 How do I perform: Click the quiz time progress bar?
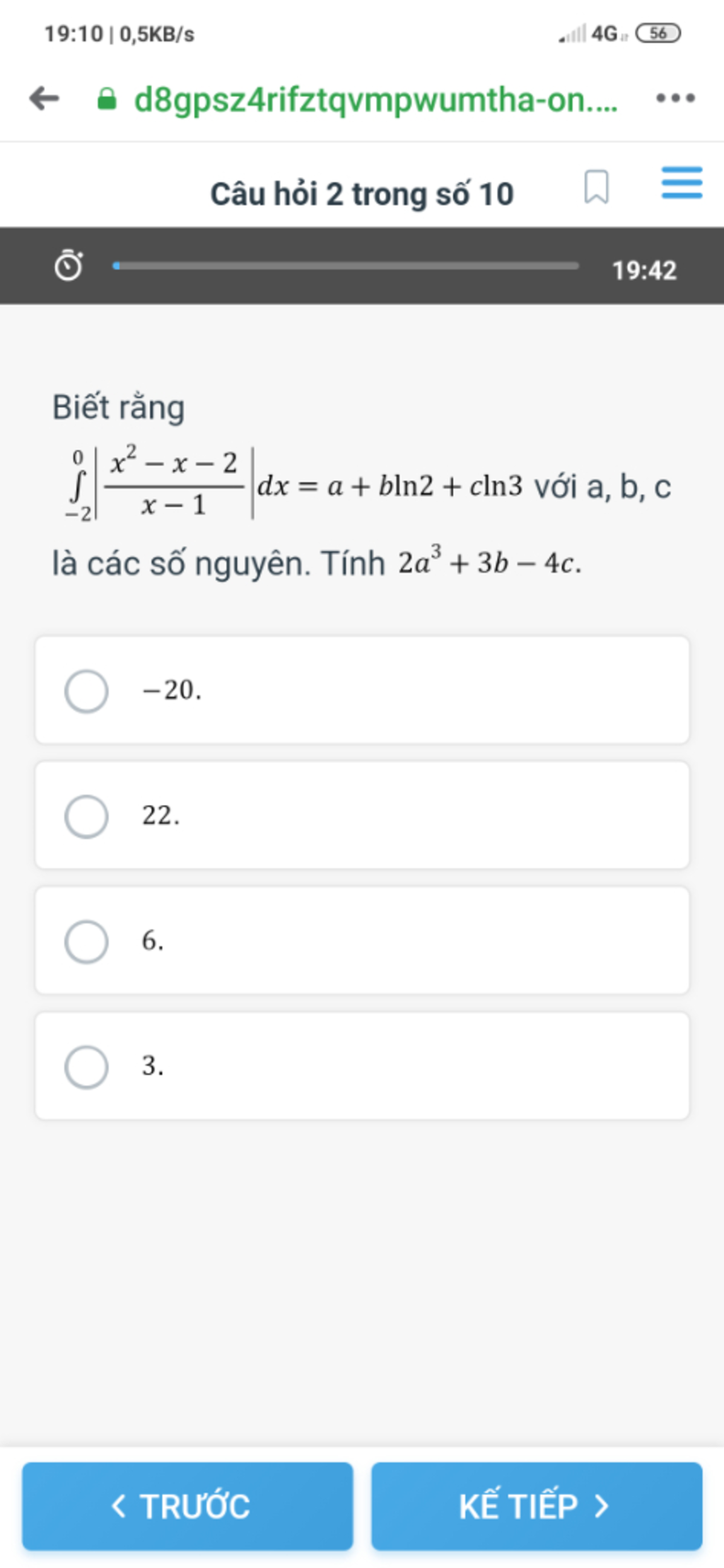(346, 266)
